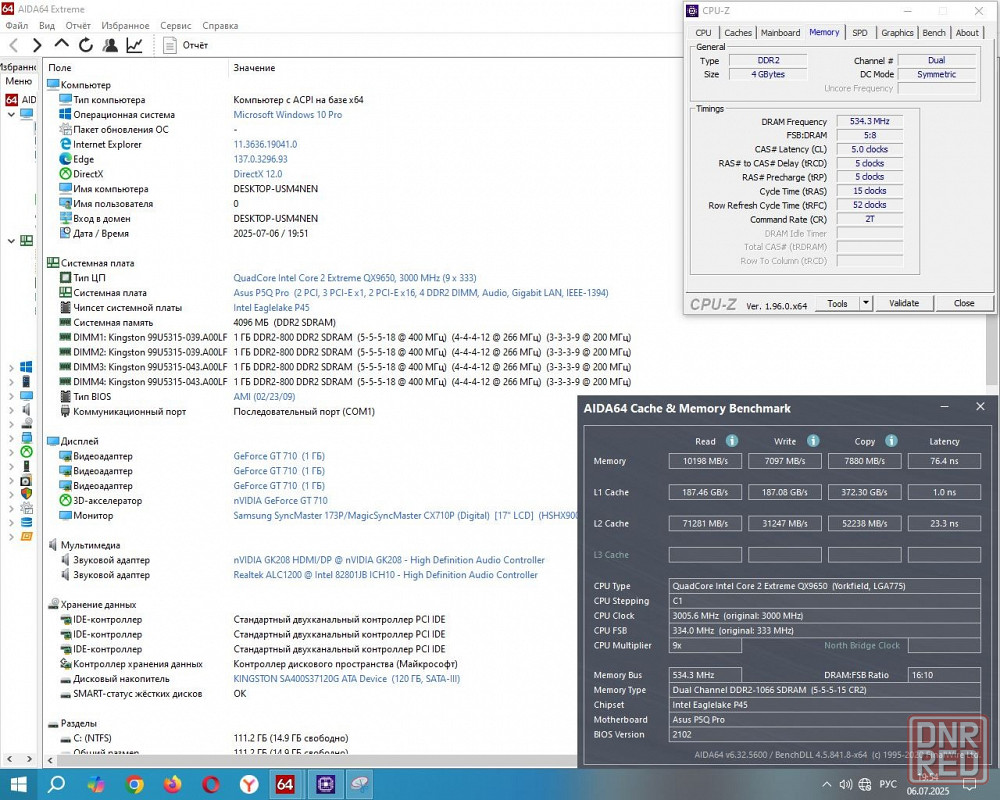1000x800 pixels.
Task: Click the Validate button in CPU-Z
Action: tap(904, 304)
